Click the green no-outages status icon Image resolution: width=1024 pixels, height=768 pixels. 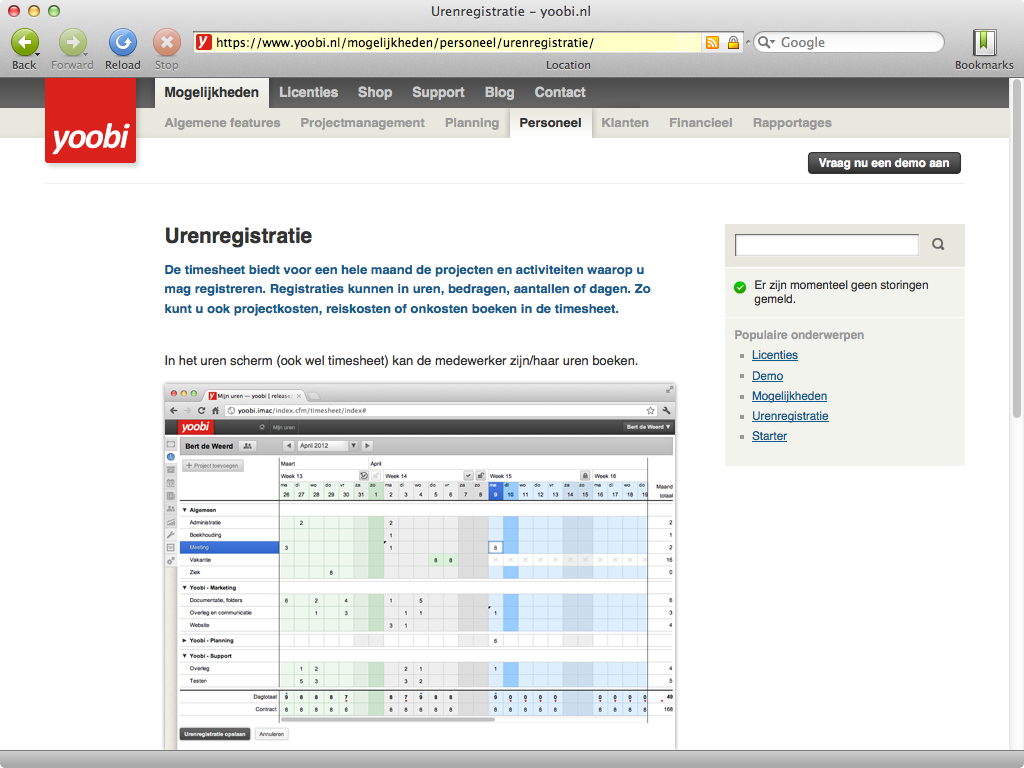740,287
